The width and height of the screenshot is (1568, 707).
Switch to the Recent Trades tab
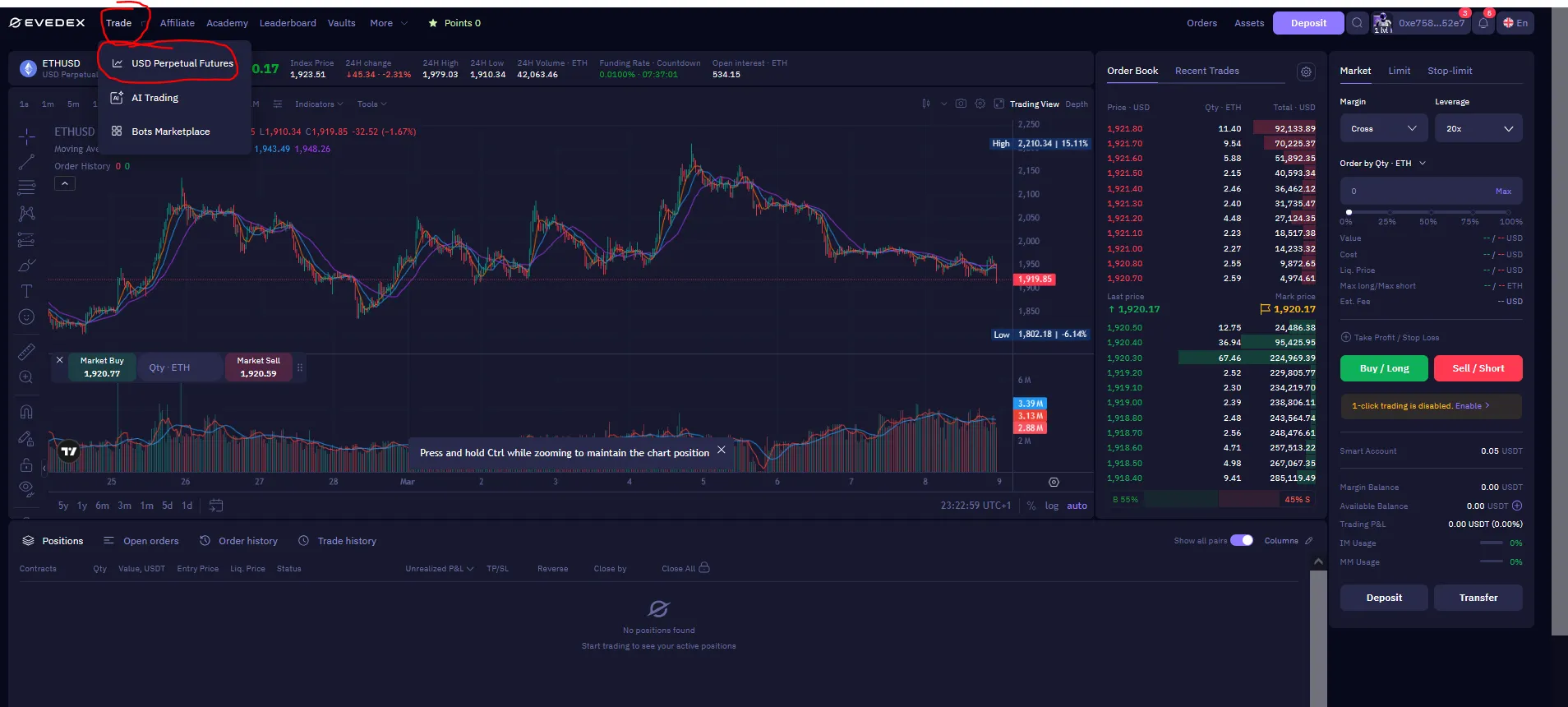(1206, 71)
